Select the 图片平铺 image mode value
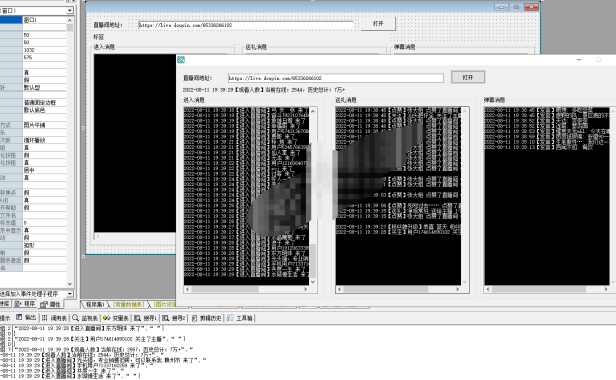616x380 pixels. (44, 125)
